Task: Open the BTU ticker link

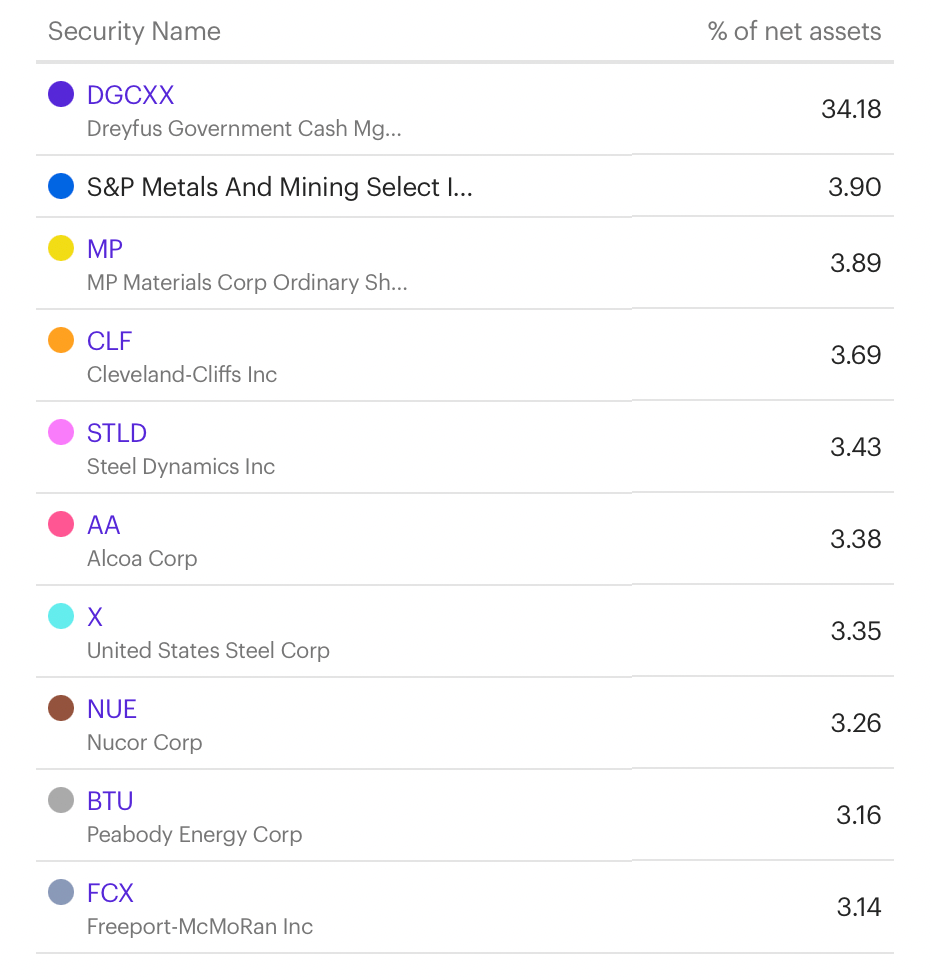Action: tap(110, 801)
